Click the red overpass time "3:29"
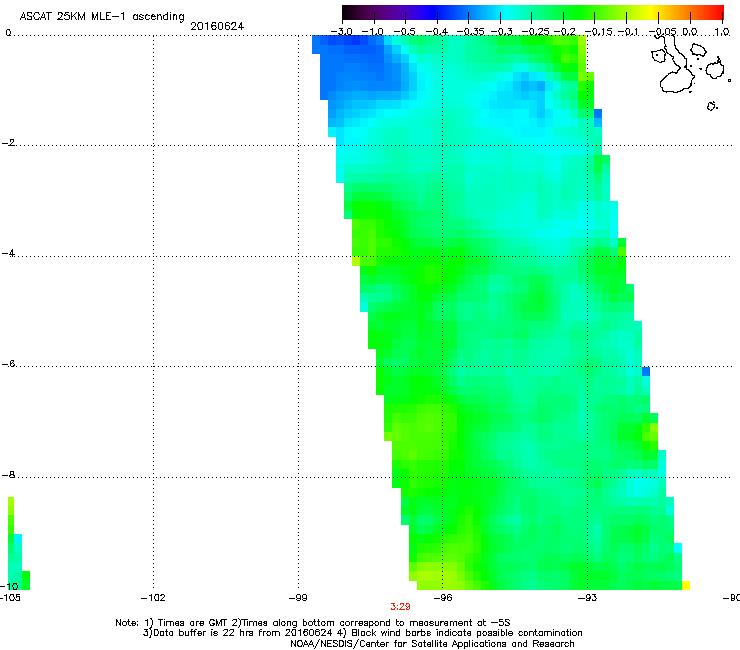 400,607
